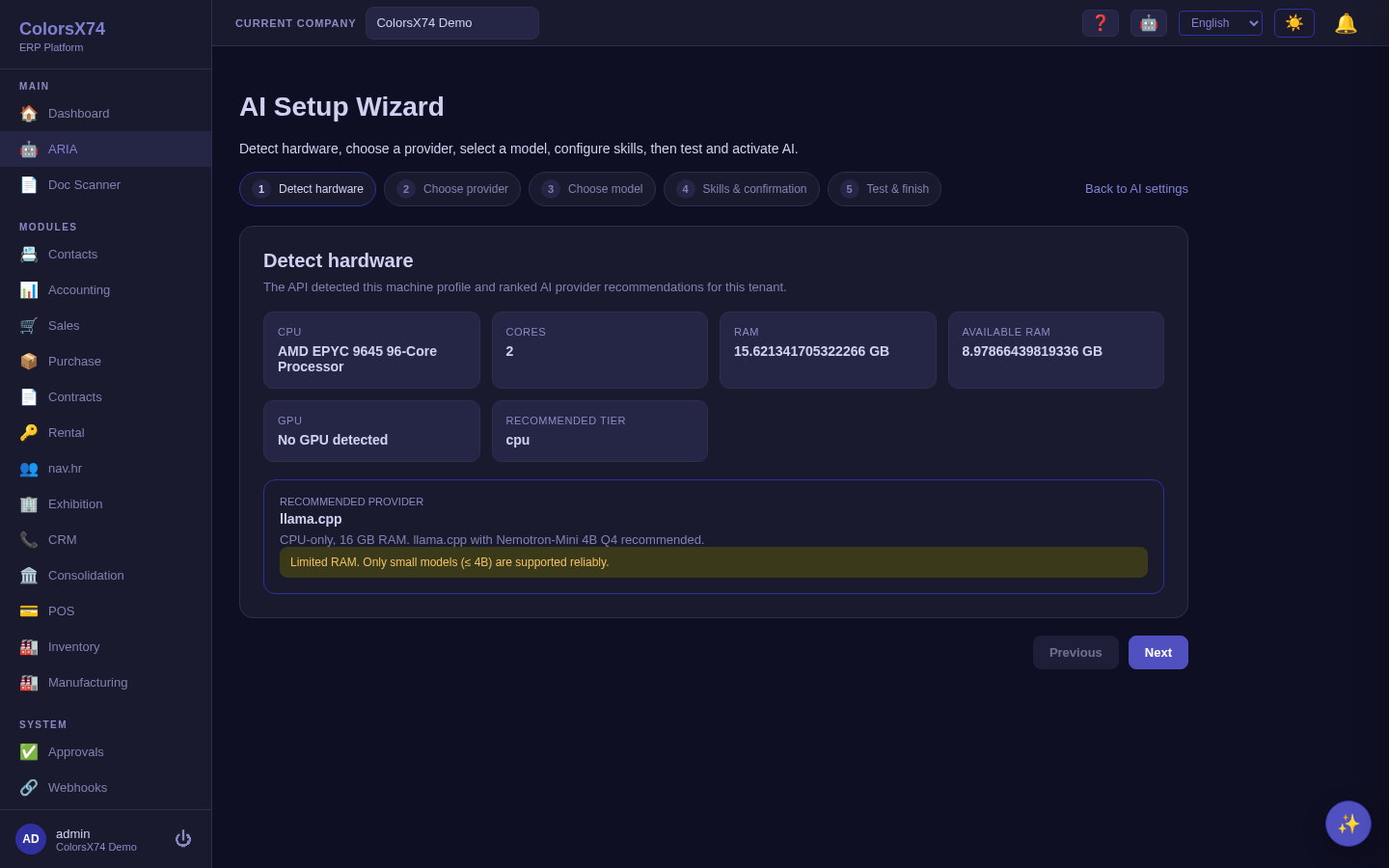
Task: Open notifications bell
Action: [1346, 23]
